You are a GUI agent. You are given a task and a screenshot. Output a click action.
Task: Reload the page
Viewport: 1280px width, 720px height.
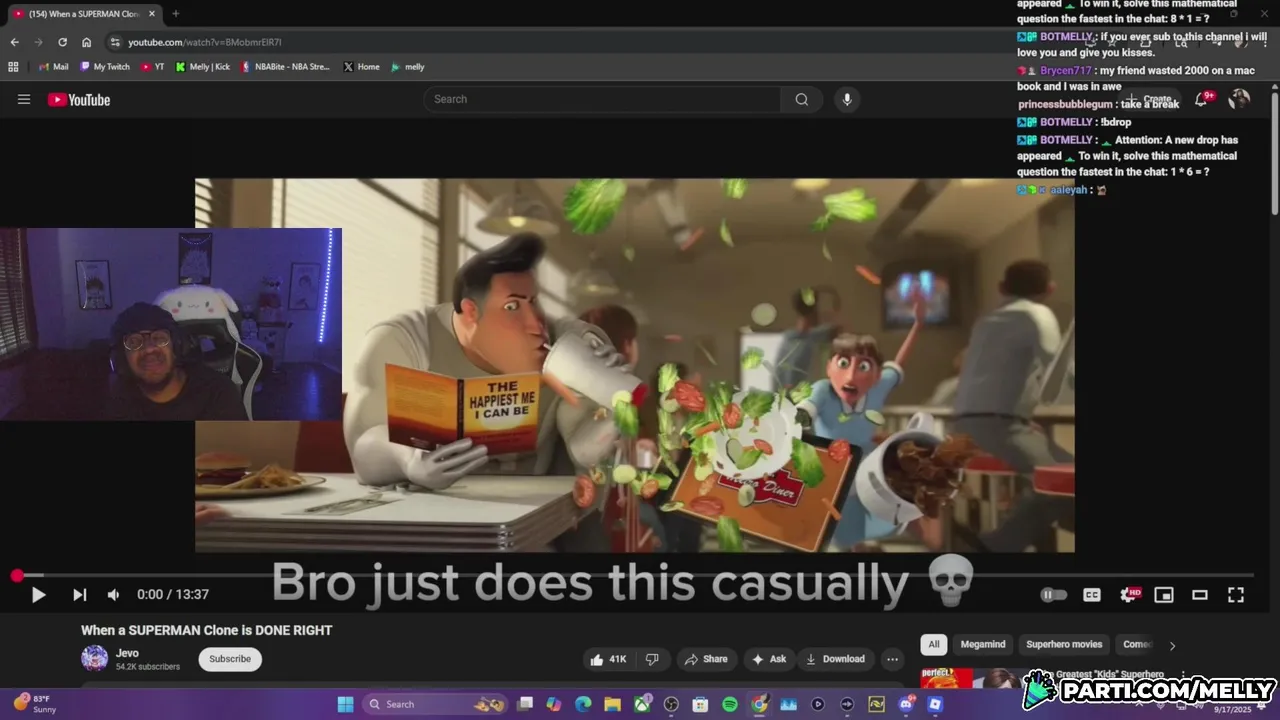click(x=62, y=42)
